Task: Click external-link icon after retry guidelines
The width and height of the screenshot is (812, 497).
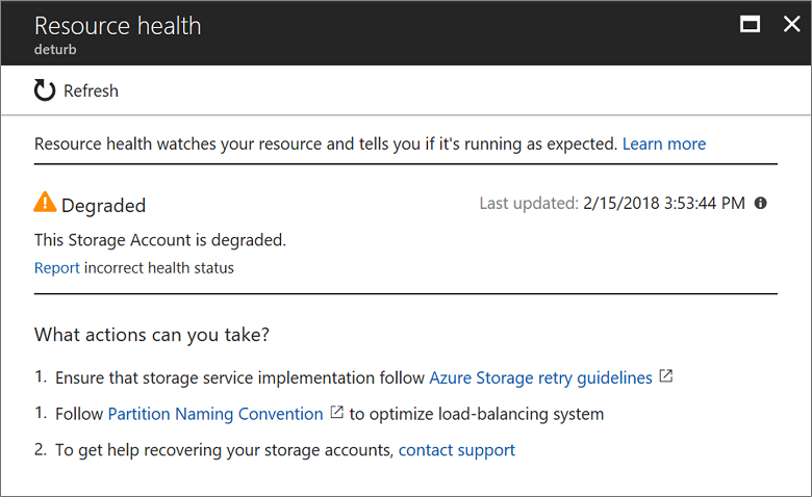Action: (x=667, y=377)
